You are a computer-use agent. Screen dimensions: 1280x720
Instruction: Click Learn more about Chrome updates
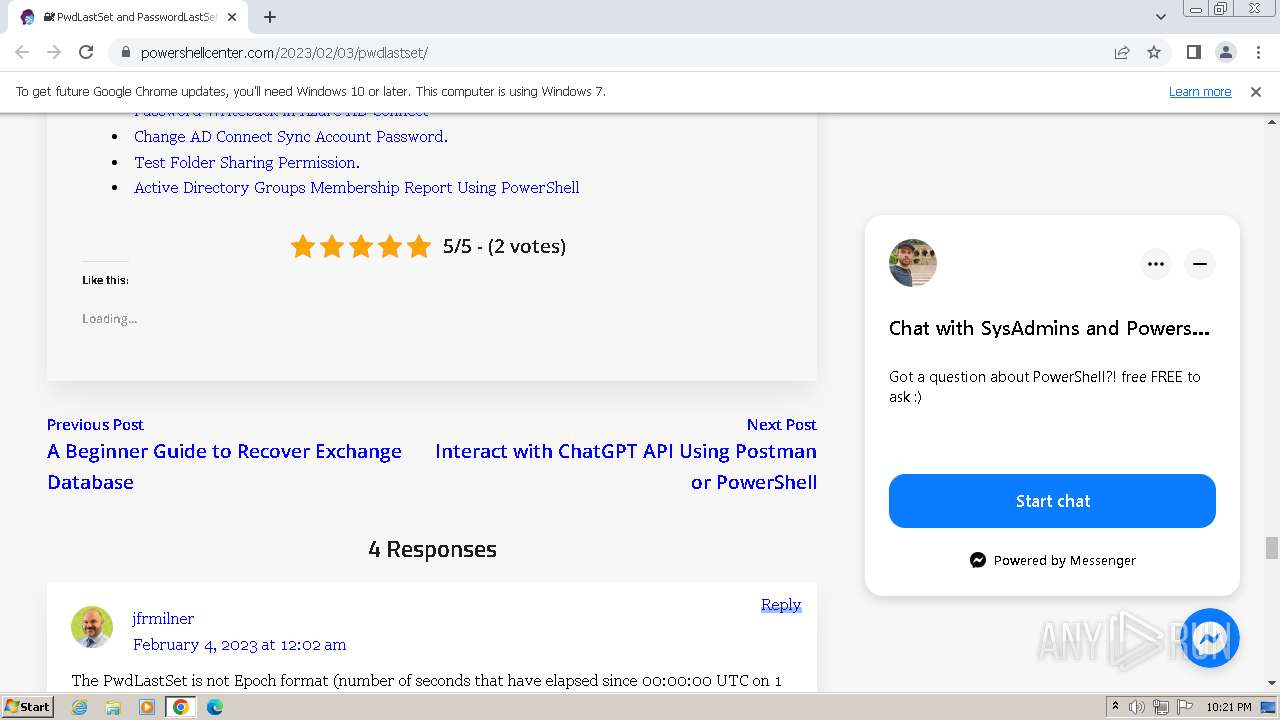(x=1200, y=91)
